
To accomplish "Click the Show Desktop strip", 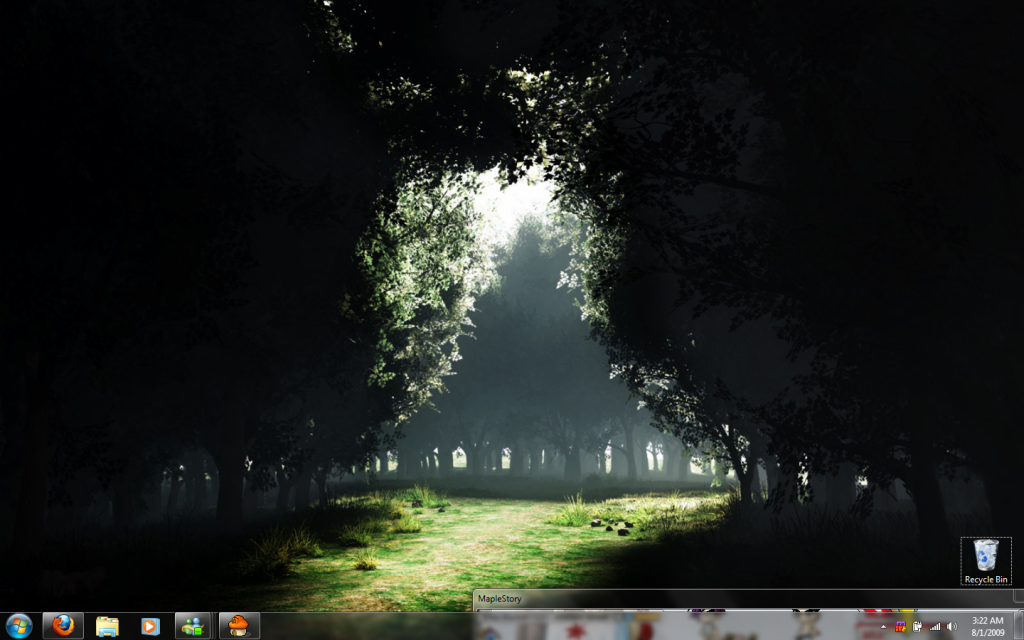I will [1019, 626].
